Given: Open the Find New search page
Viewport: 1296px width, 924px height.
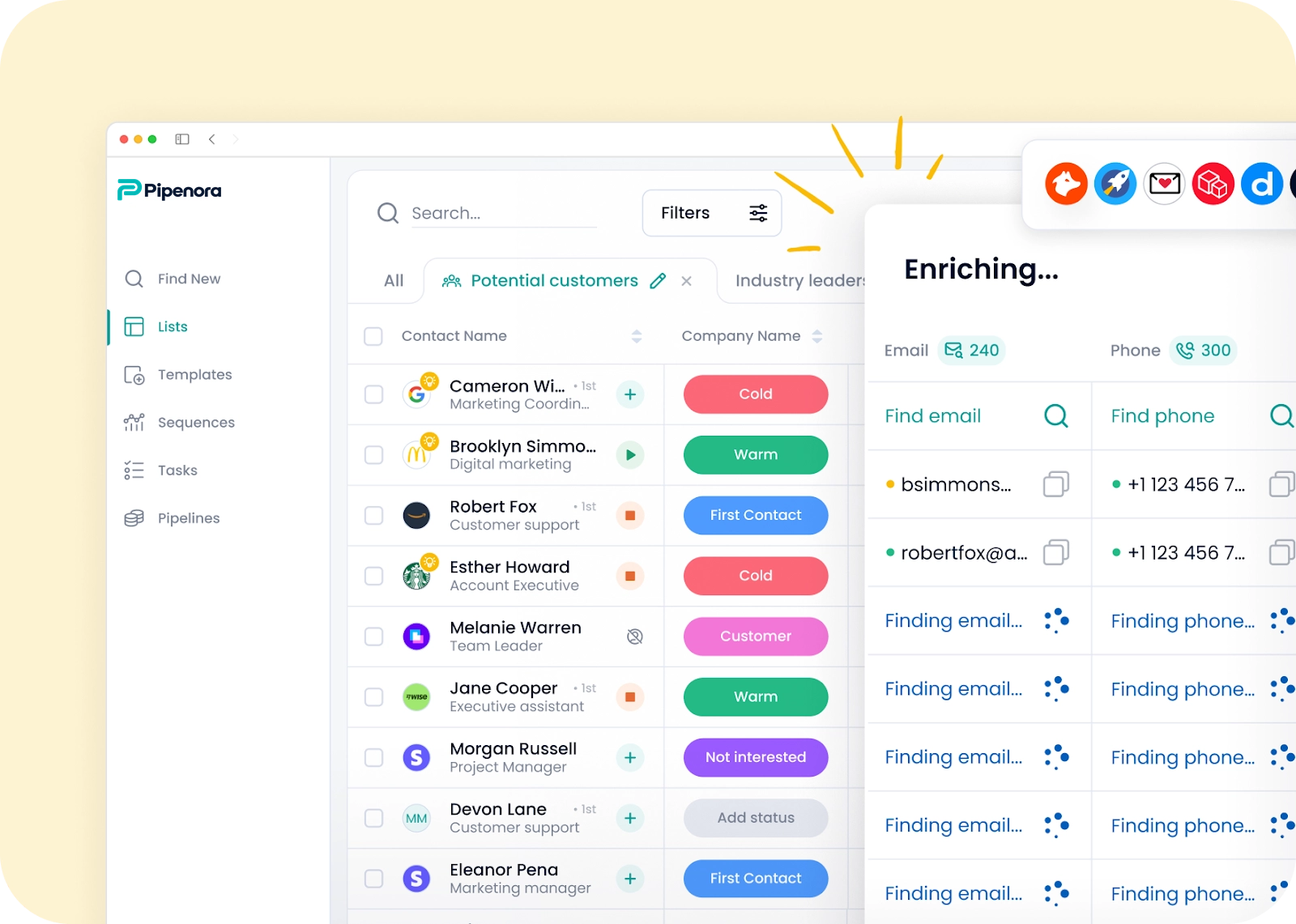Looking at the screenshot, I should [172, 279].
